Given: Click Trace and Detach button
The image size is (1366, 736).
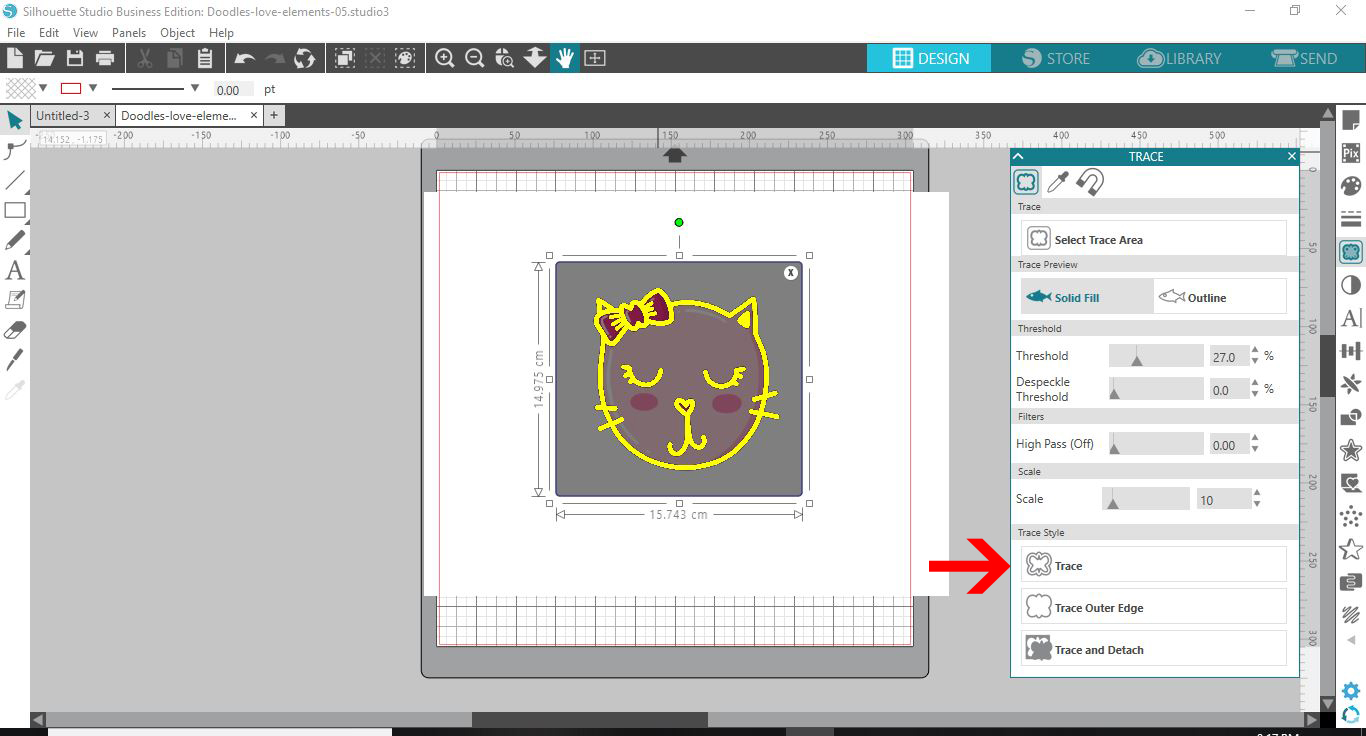Looking at the screenshot, I should point(1154,649).
